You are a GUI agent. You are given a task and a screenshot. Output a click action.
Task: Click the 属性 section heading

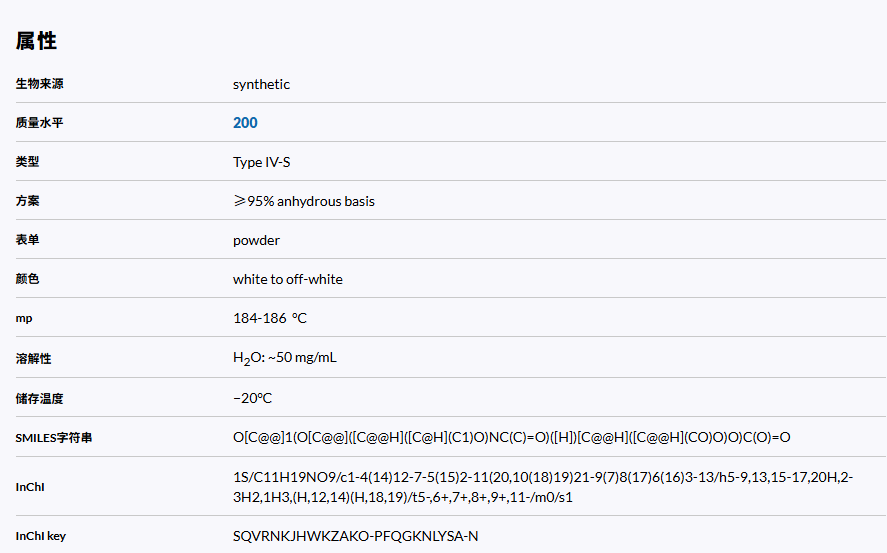(36, 41)
